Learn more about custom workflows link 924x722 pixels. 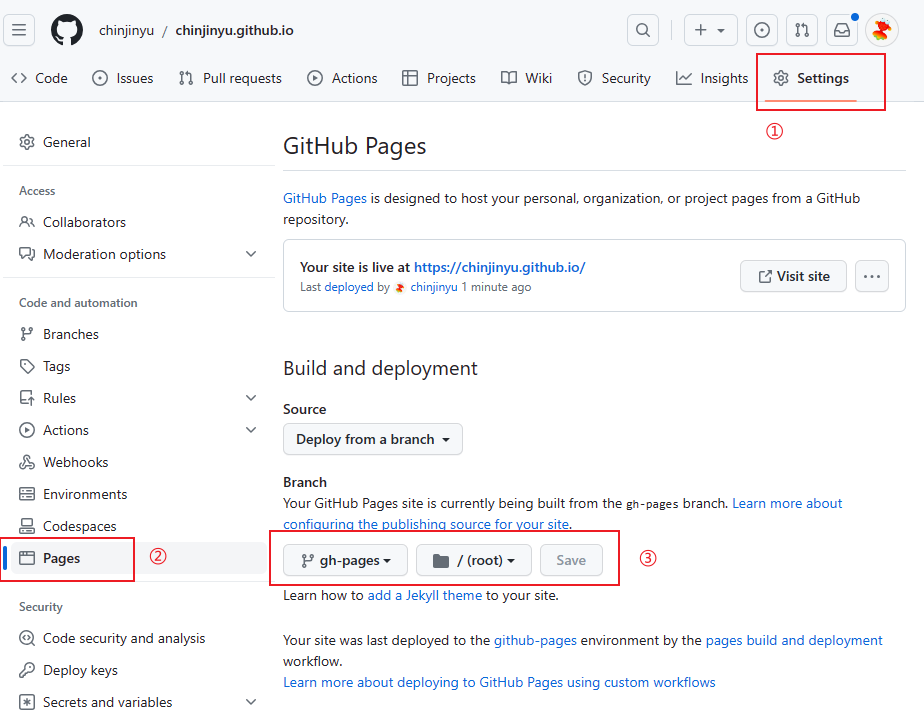pyautogui.click(x=499, y=682)
